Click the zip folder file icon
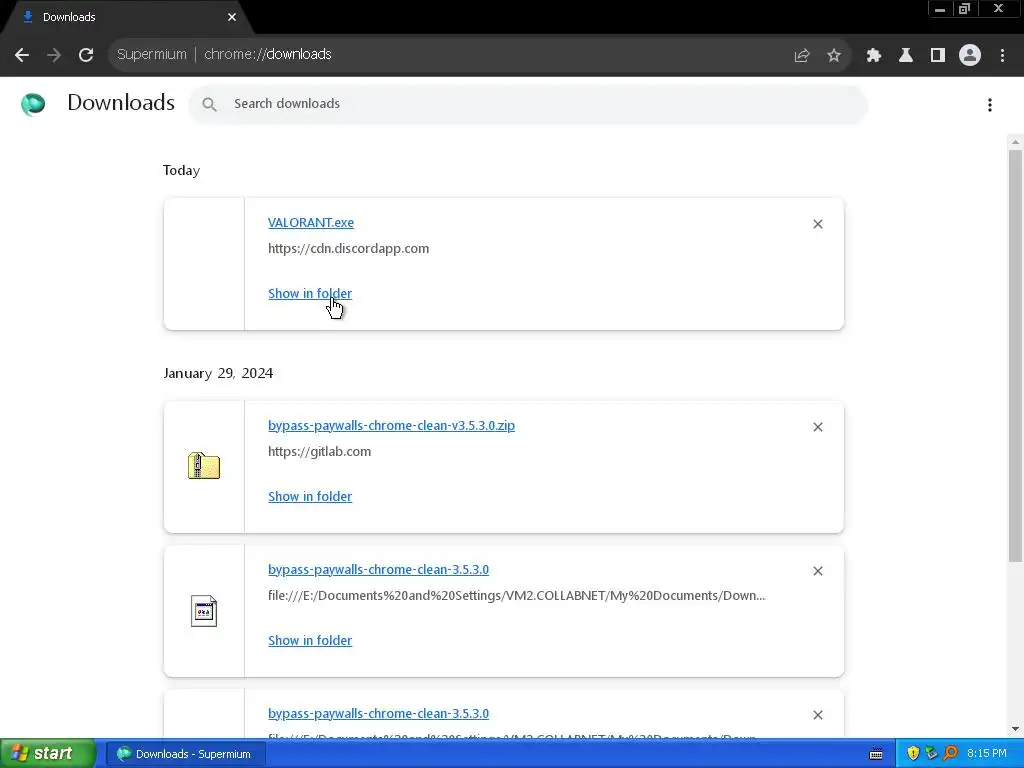 [204, 466]
